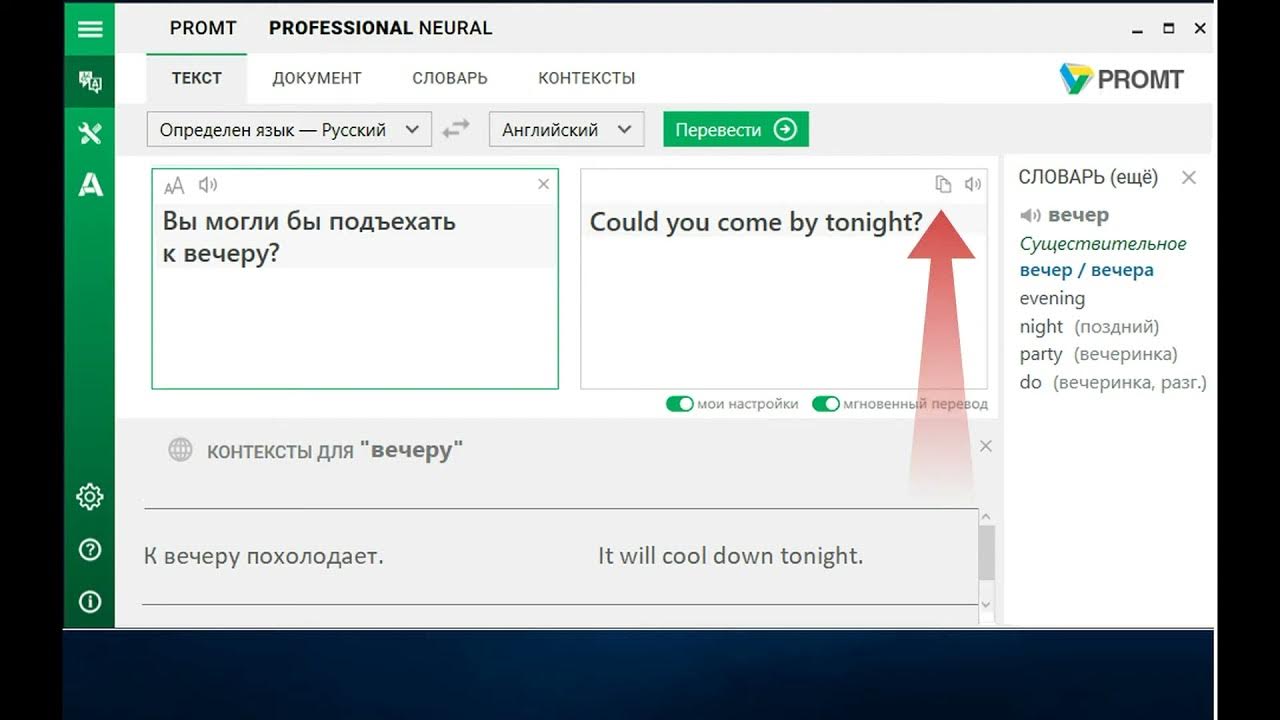Select translation 'evening' in dictionary
The image size is (1280, 720).
coord(1052,298)
